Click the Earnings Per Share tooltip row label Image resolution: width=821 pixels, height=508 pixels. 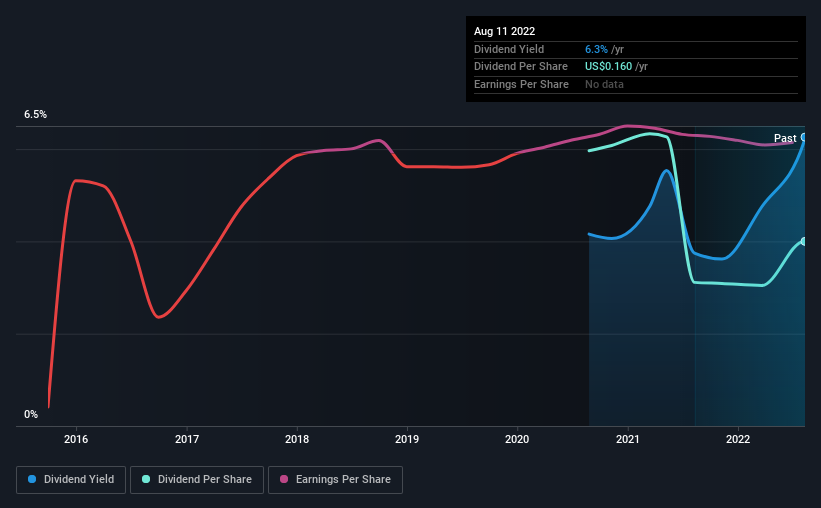pos(521,84)
